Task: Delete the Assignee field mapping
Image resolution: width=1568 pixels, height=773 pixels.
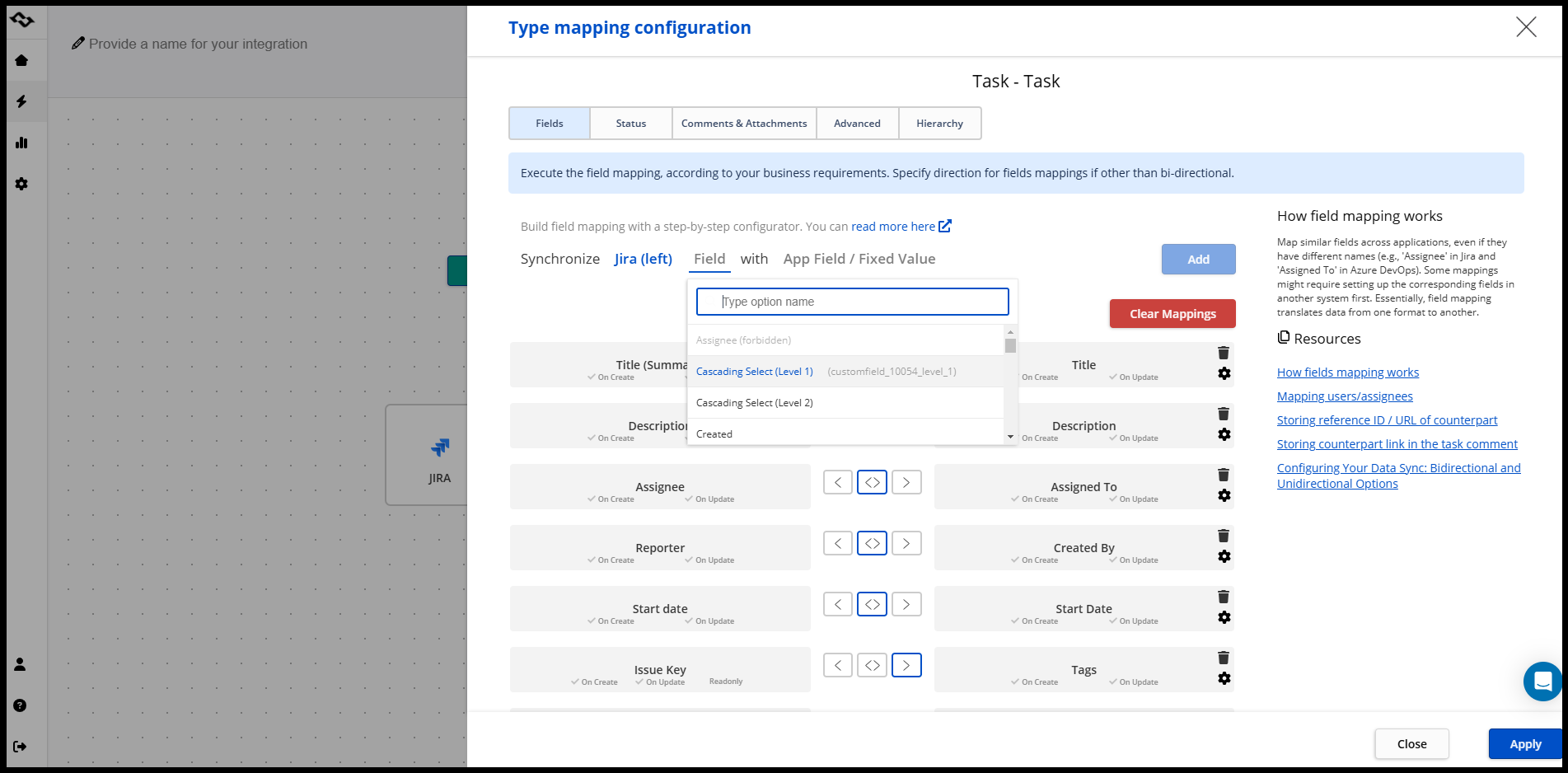Action: click(1224, 475)
